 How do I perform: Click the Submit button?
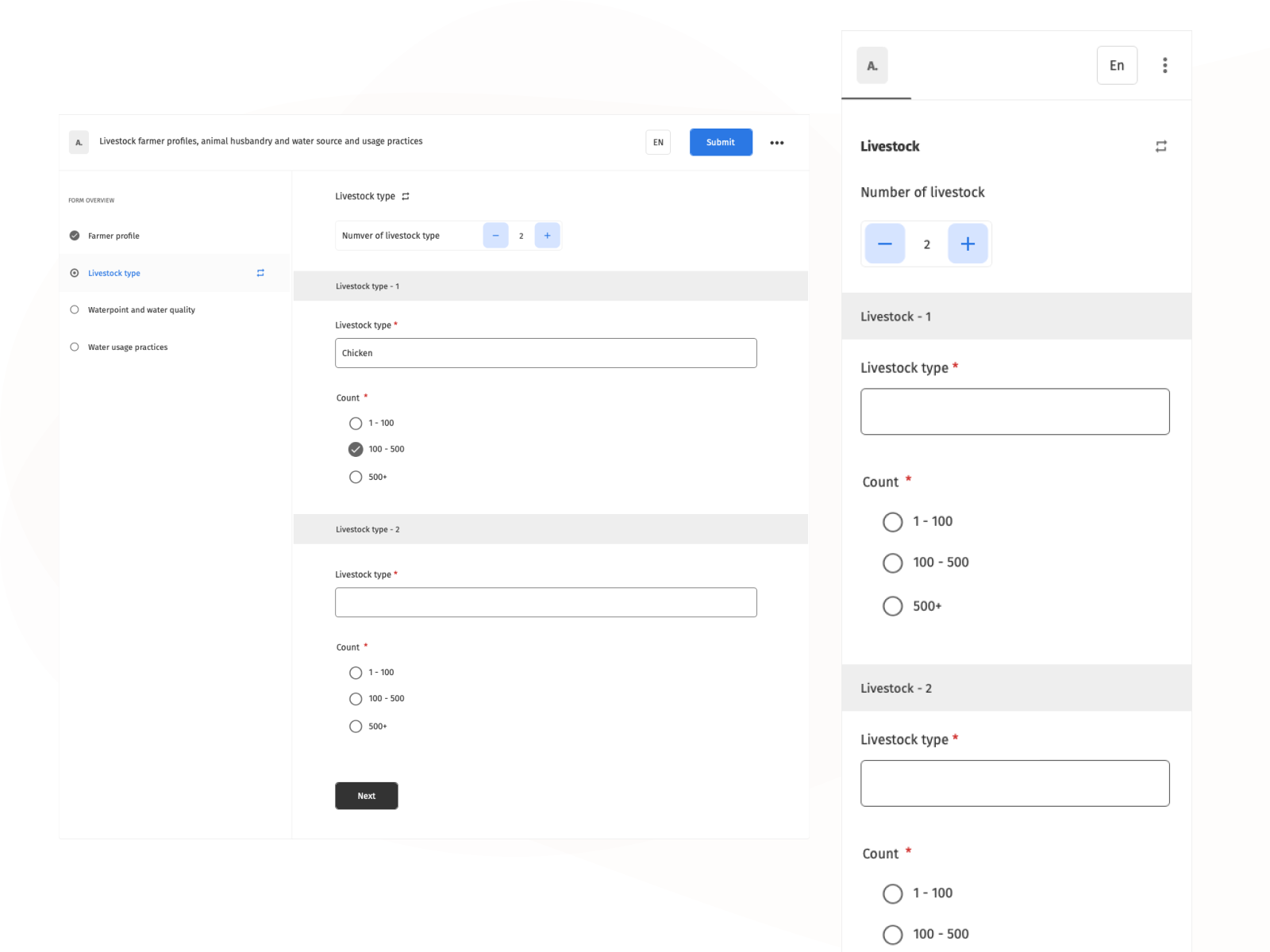point(720,142)
